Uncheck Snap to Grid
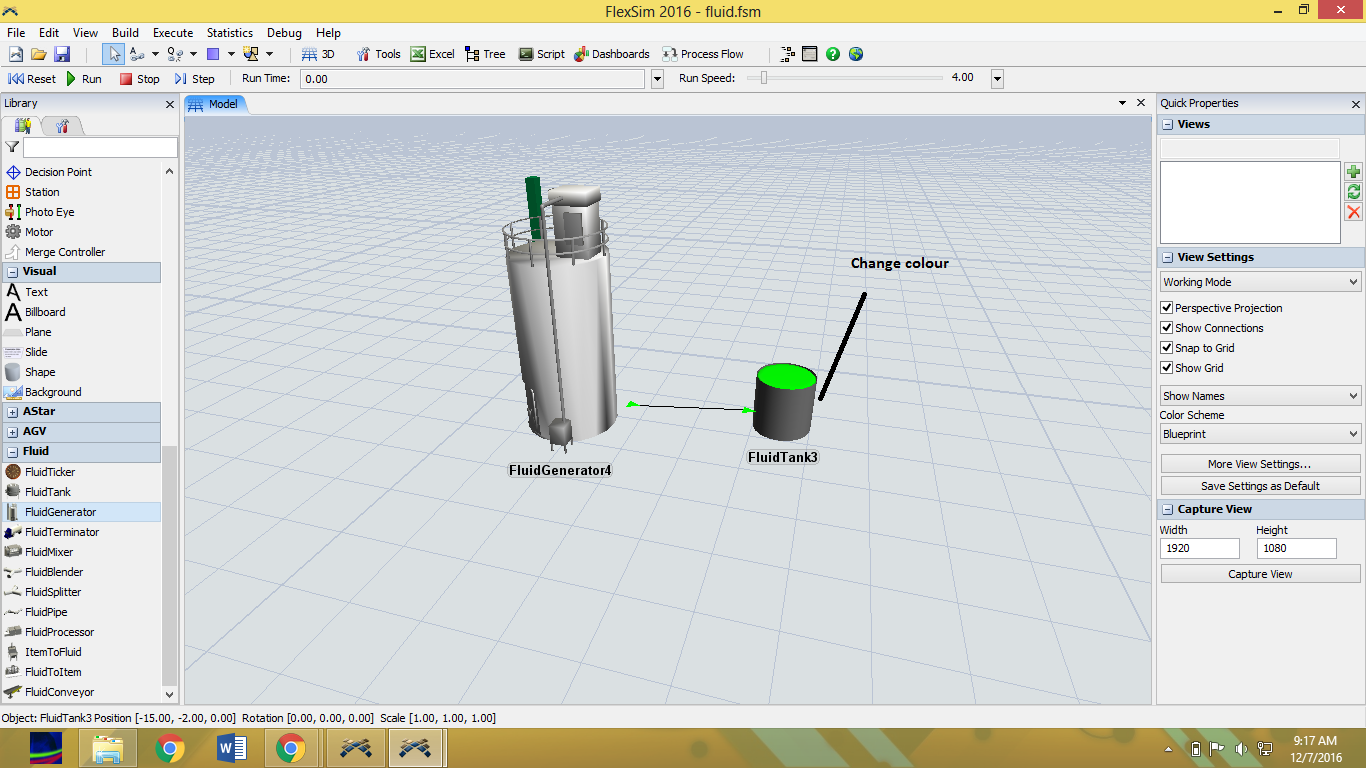Screen dimensions: 1366x768 tap(1166, 348)
